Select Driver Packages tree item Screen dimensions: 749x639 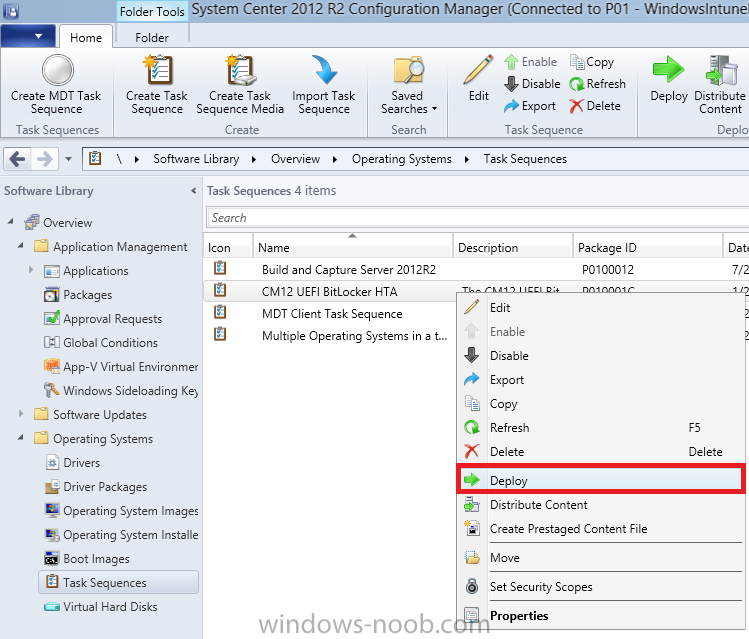(x=96, y=487)
